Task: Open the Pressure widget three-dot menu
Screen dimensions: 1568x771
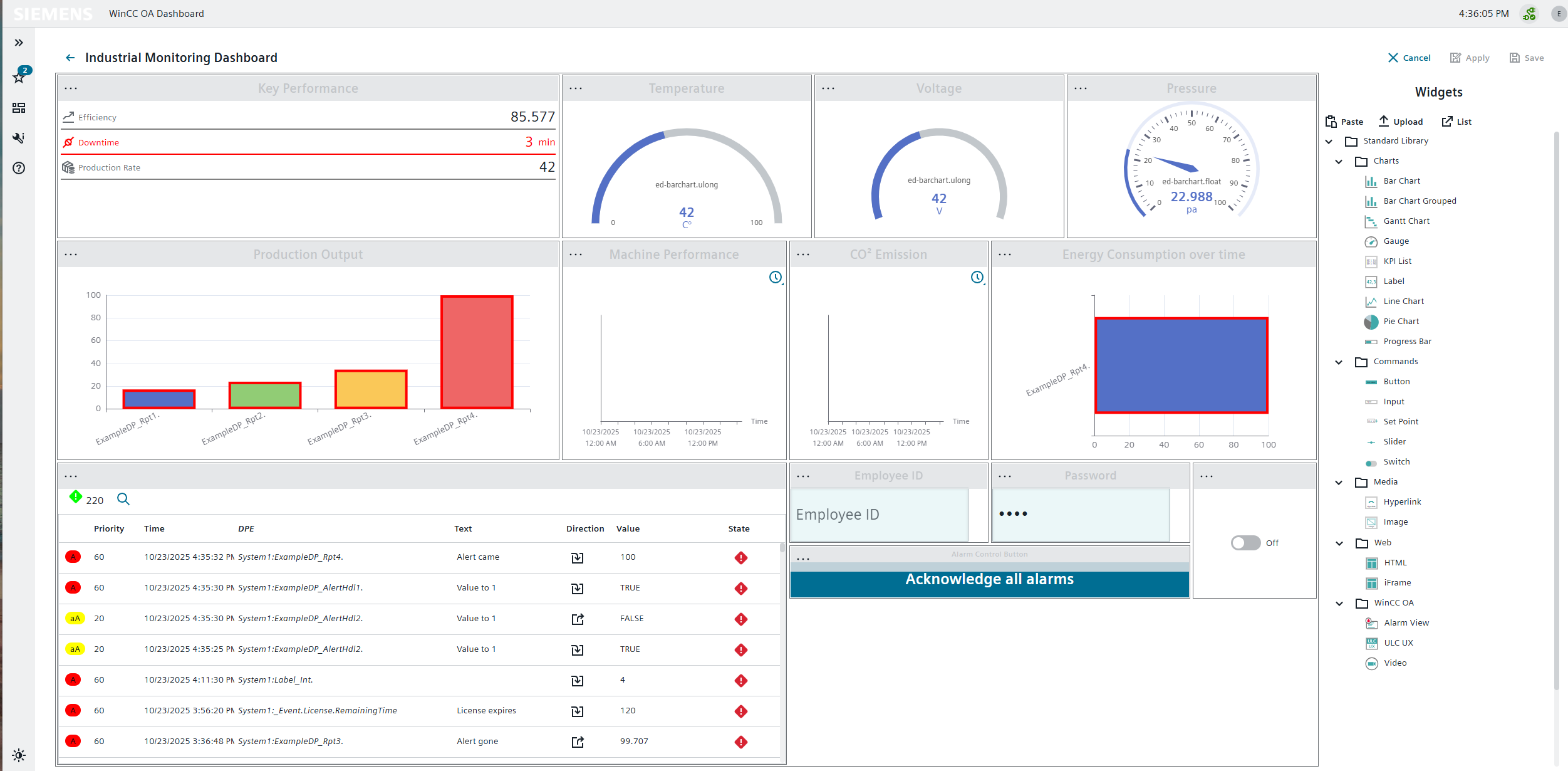Action: click(x=1081, y=88)
